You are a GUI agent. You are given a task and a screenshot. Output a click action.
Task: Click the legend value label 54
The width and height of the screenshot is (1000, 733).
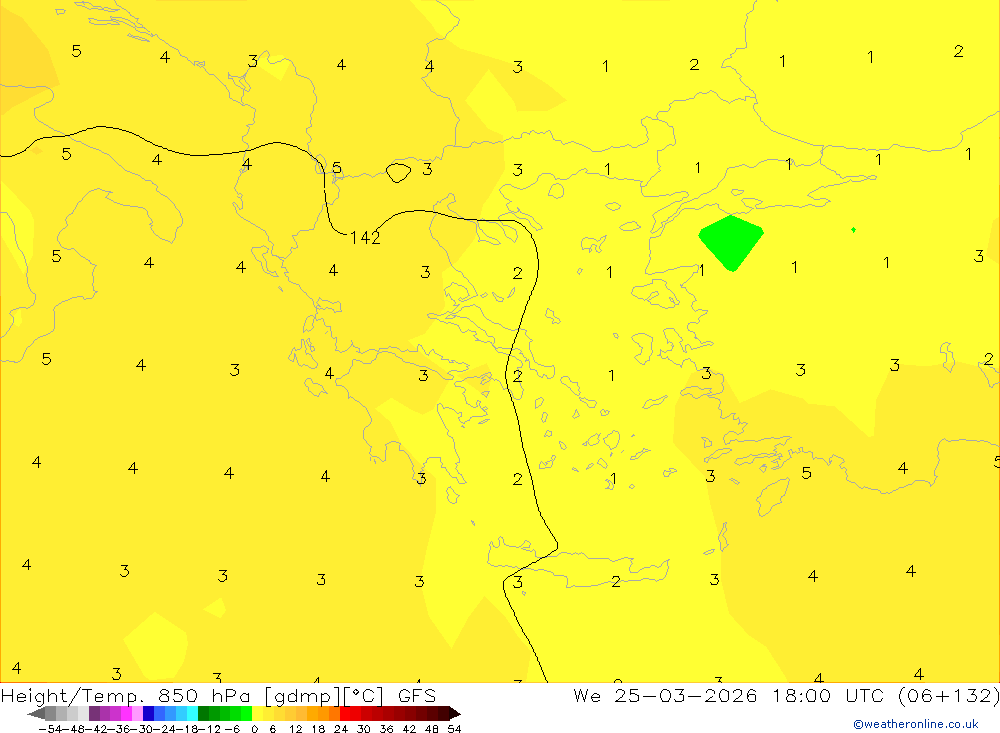coord(454,729)
